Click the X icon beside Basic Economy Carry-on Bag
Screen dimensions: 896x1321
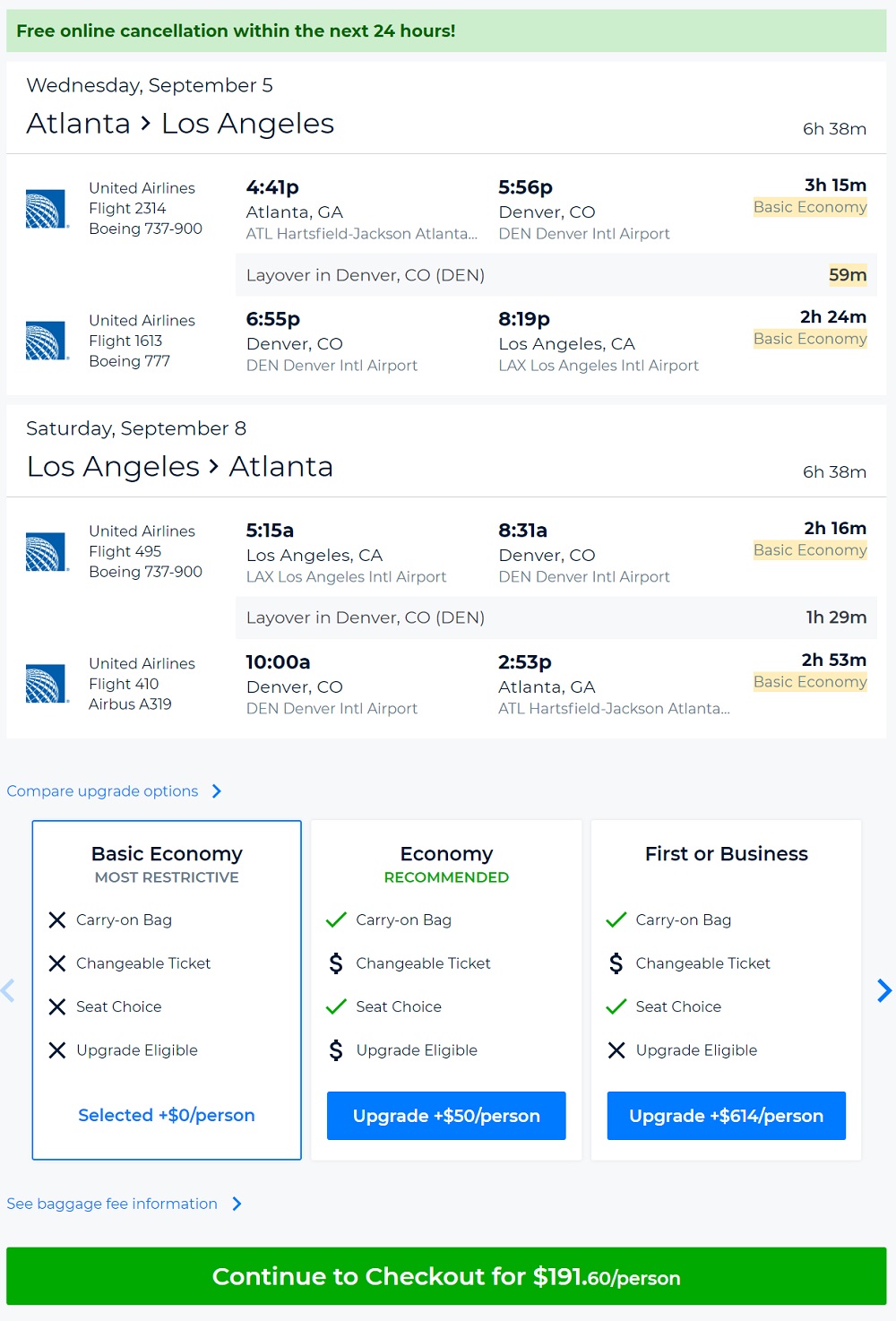[57, 920]
